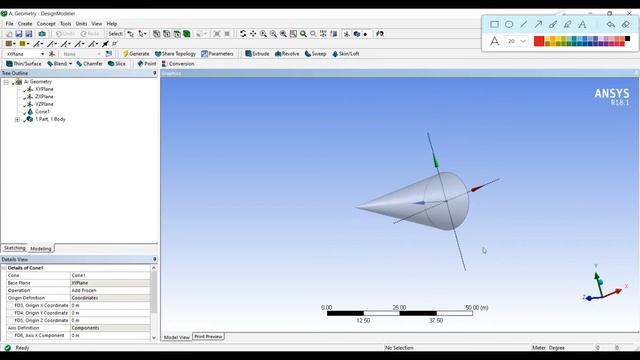Viewport: 640px width, 360px height.
Task: Select the Chamfer tool
Action: pos(89,64)
